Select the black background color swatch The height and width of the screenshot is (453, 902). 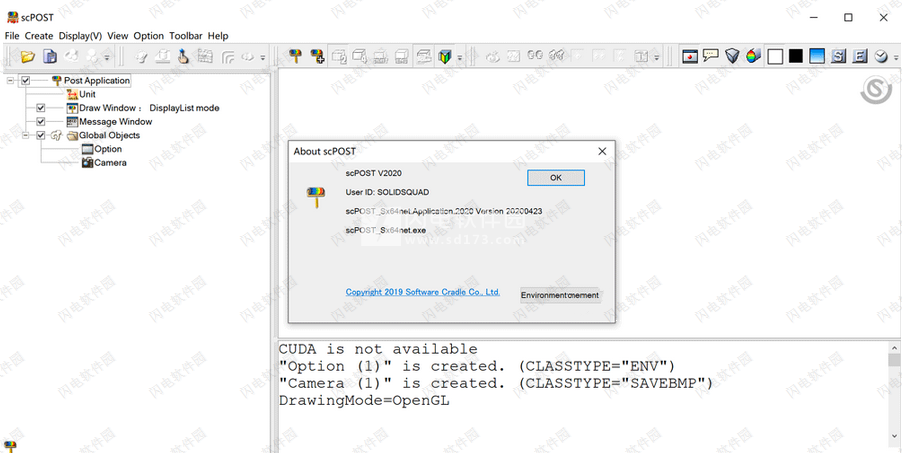pos(796,56)
